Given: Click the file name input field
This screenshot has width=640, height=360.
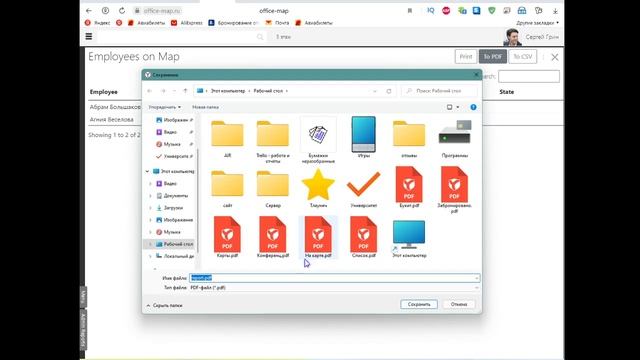Looking at the screenshot, I should pos(334,278).
